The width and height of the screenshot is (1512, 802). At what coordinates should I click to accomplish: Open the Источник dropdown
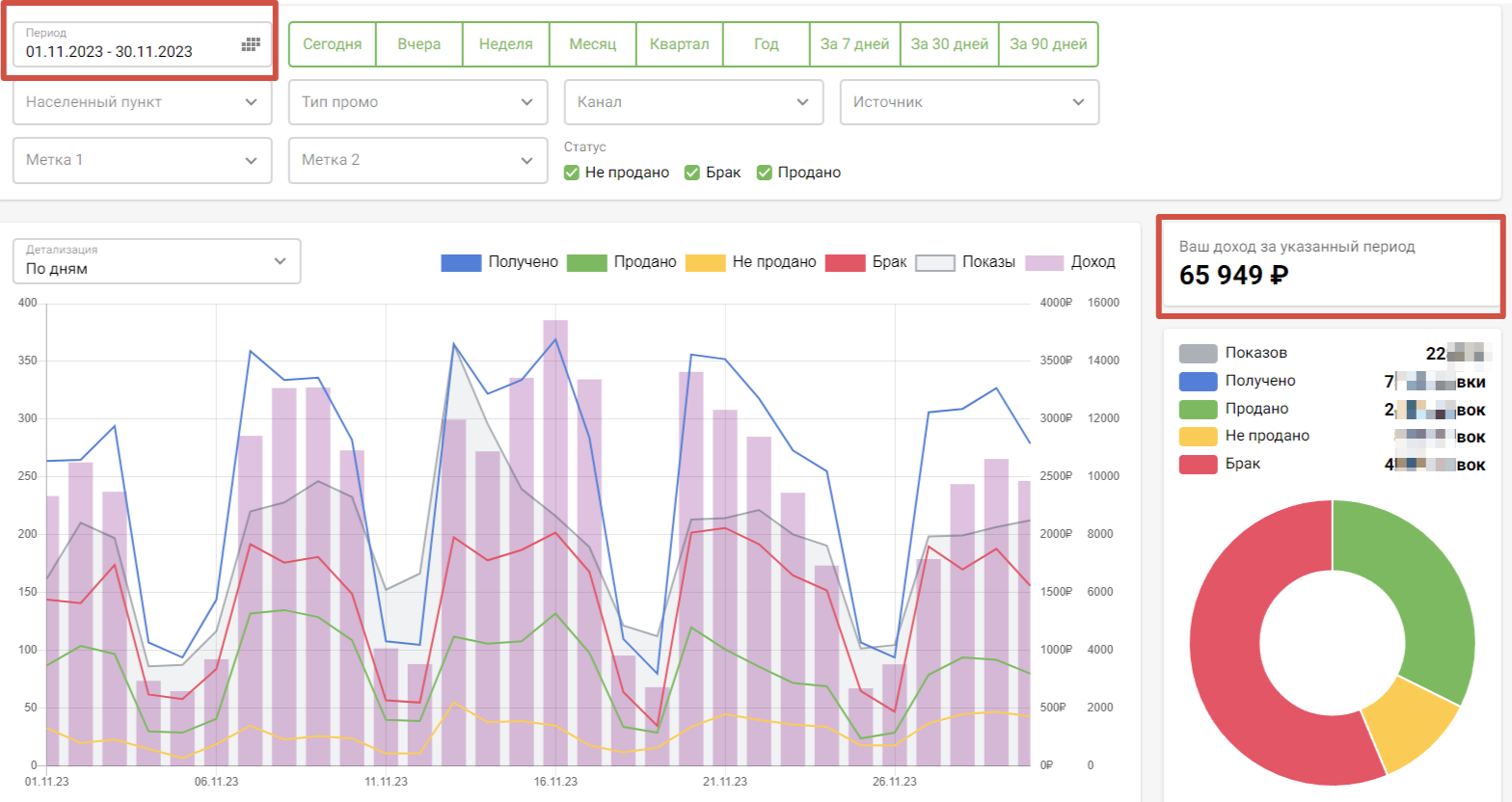point(969,102)
